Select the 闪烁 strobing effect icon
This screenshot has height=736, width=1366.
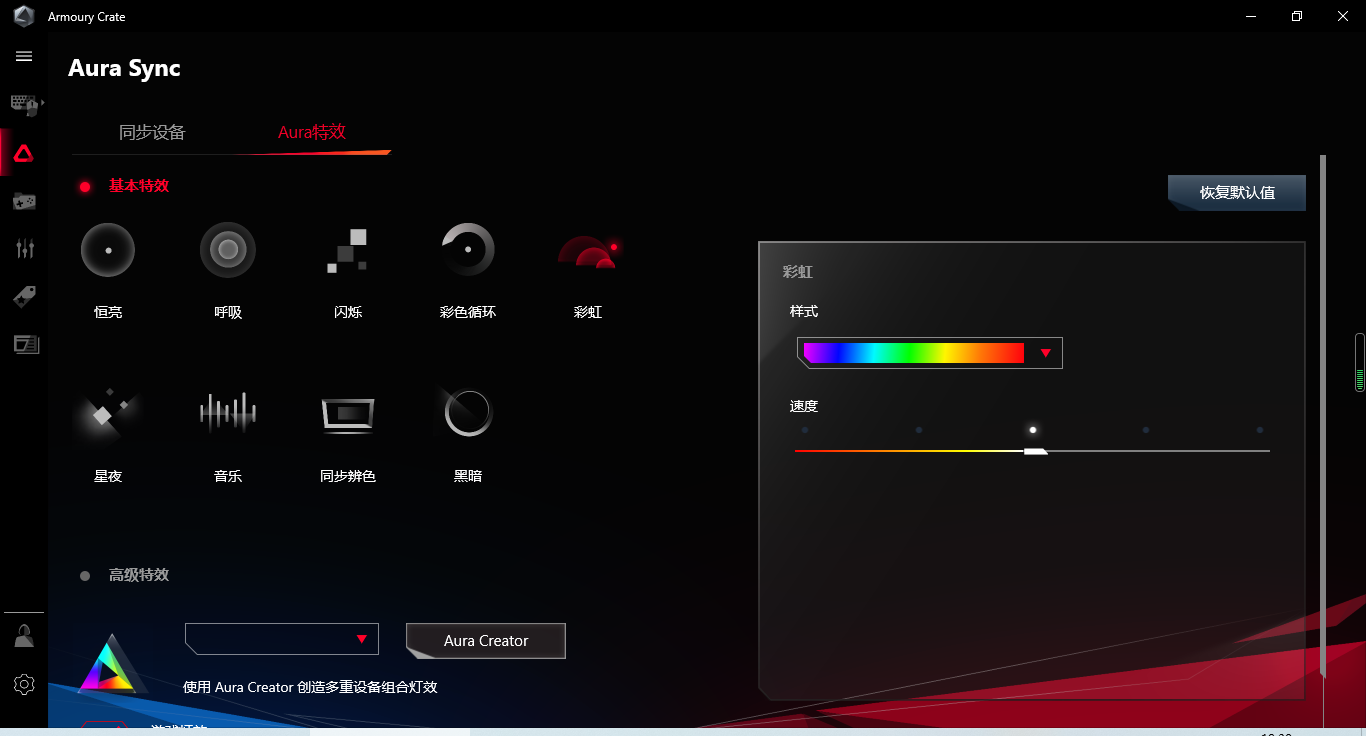tap(348, 250)
